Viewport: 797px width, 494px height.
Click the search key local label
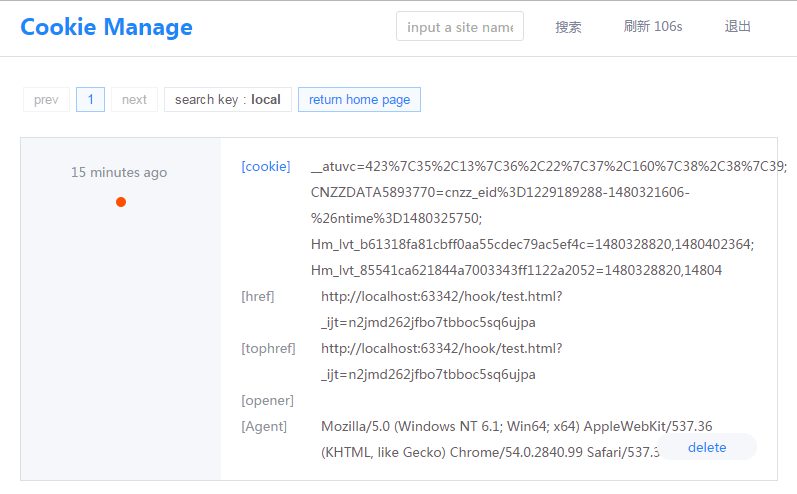(228, 100)
